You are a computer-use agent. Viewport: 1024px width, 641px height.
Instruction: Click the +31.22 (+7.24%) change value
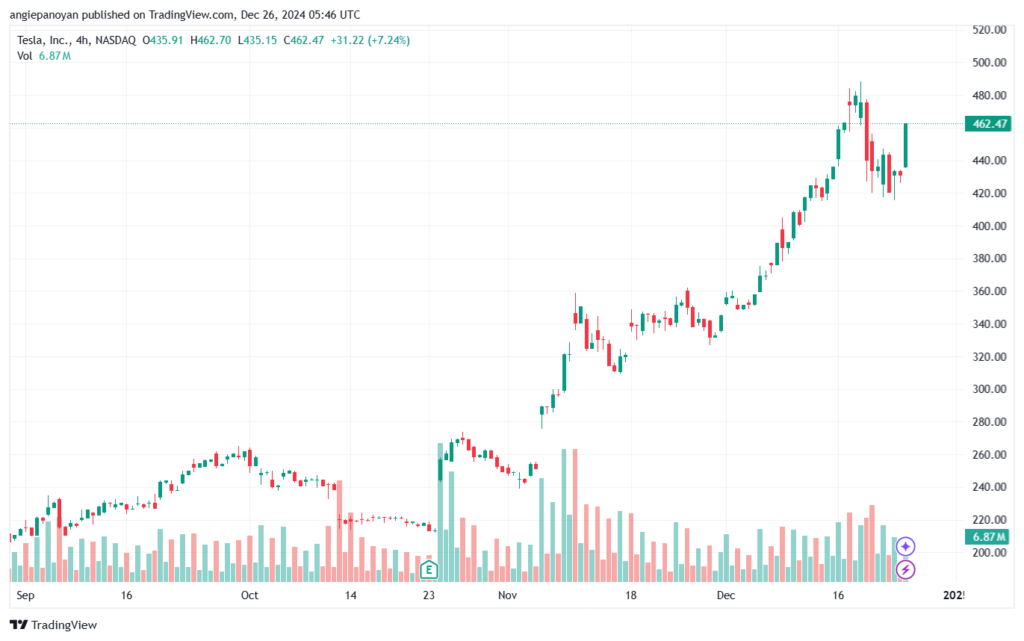click(370, 40)
